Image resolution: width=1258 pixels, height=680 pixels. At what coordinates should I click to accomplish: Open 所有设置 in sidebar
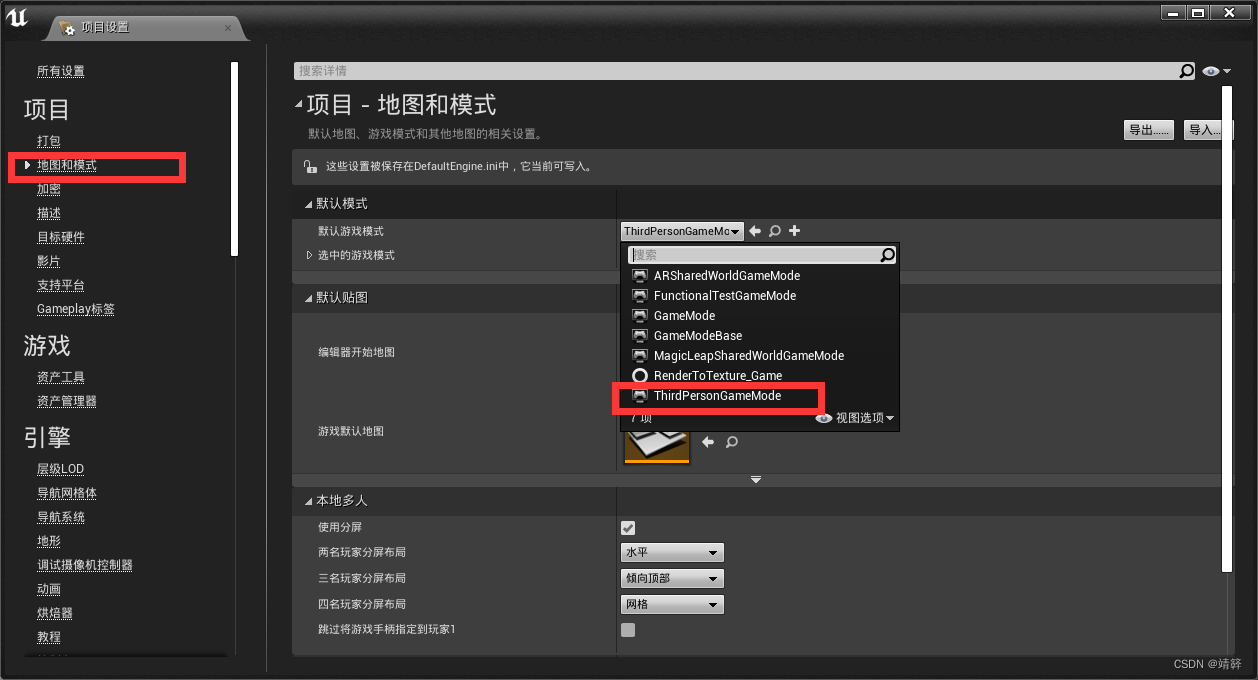pos(61,71)
